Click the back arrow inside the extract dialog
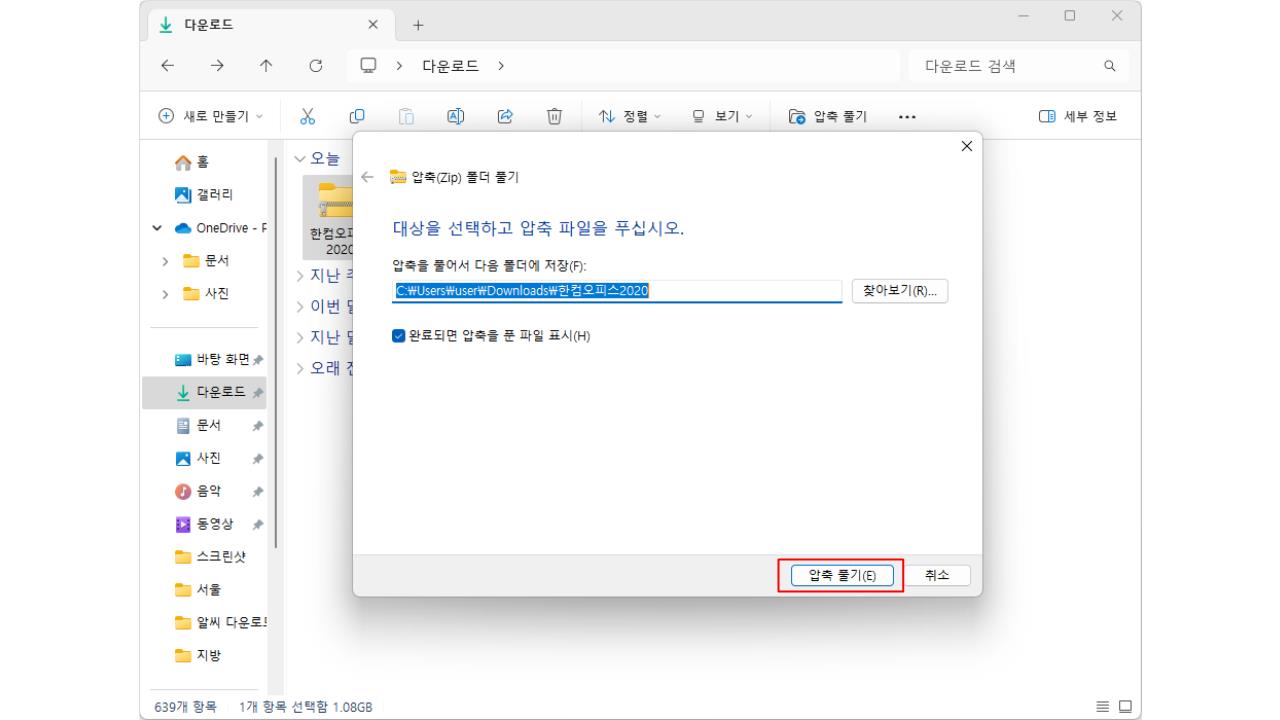This screenshot has height=720, width=1280. pyautogui.click(x=368, y=177)
